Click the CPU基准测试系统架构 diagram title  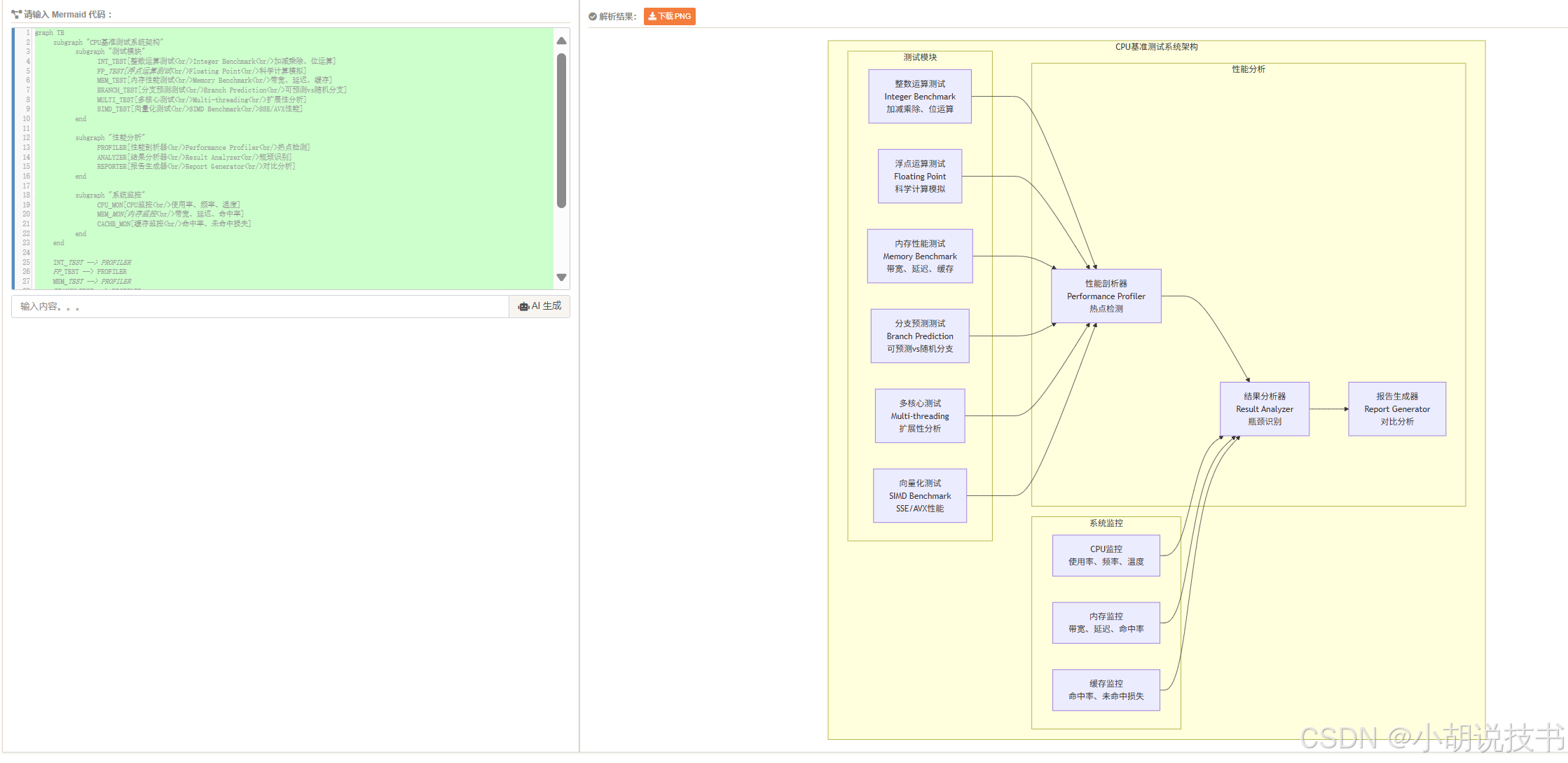tap(1157, 47)
